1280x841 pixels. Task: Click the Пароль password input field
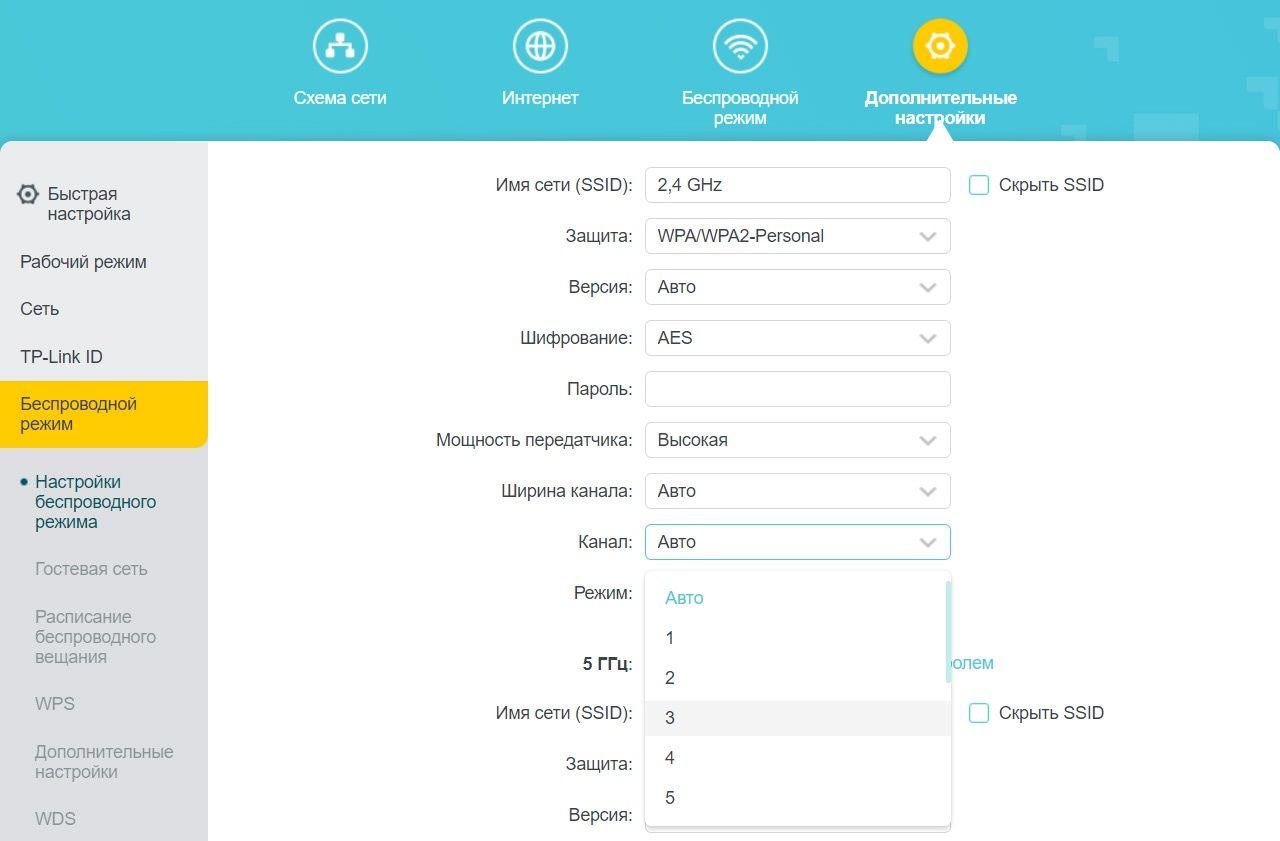(797, 389)
